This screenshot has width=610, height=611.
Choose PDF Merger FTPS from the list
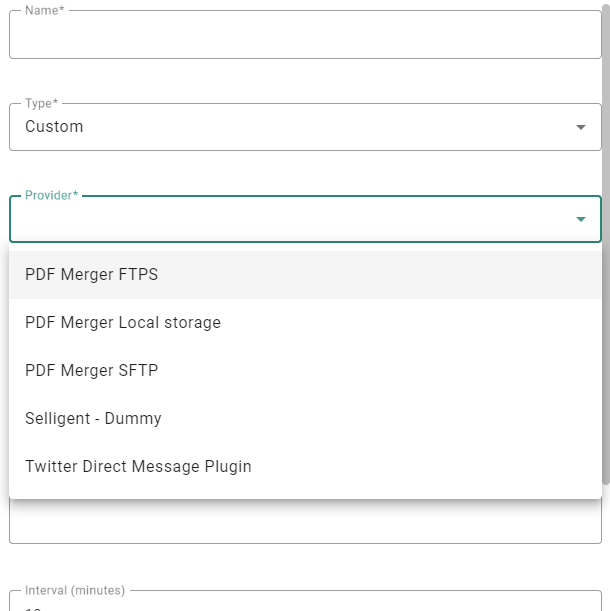[92, 275]
